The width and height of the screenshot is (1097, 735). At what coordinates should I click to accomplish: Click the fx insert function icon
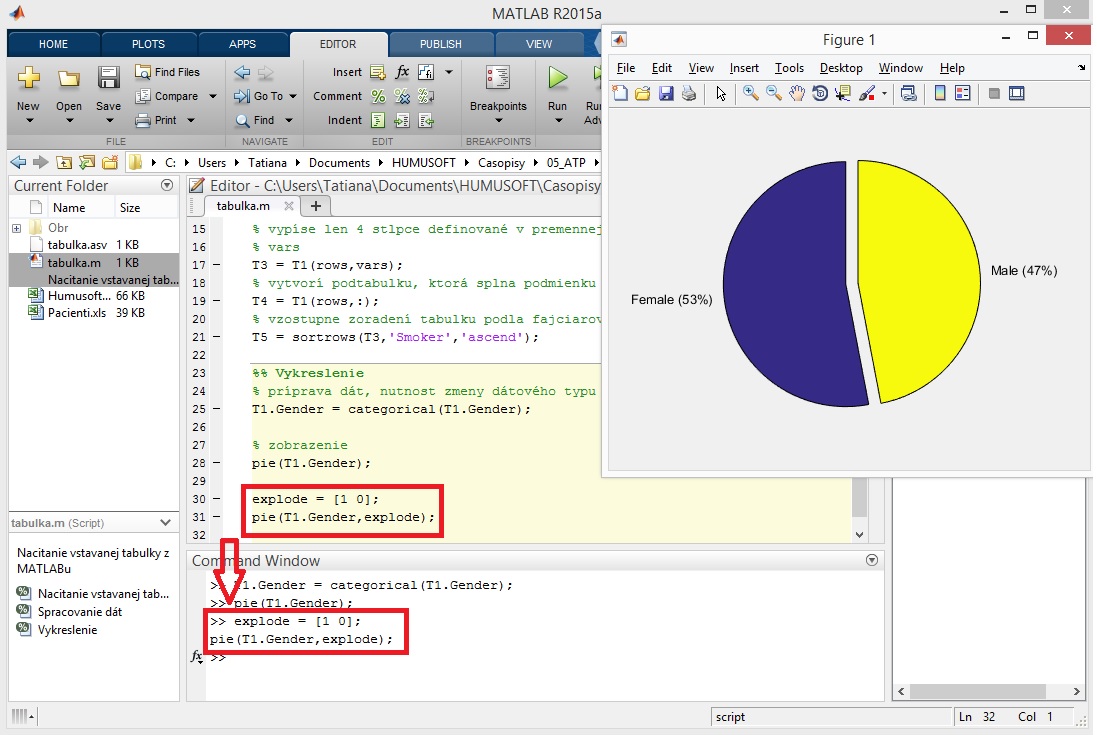(402, 72)
